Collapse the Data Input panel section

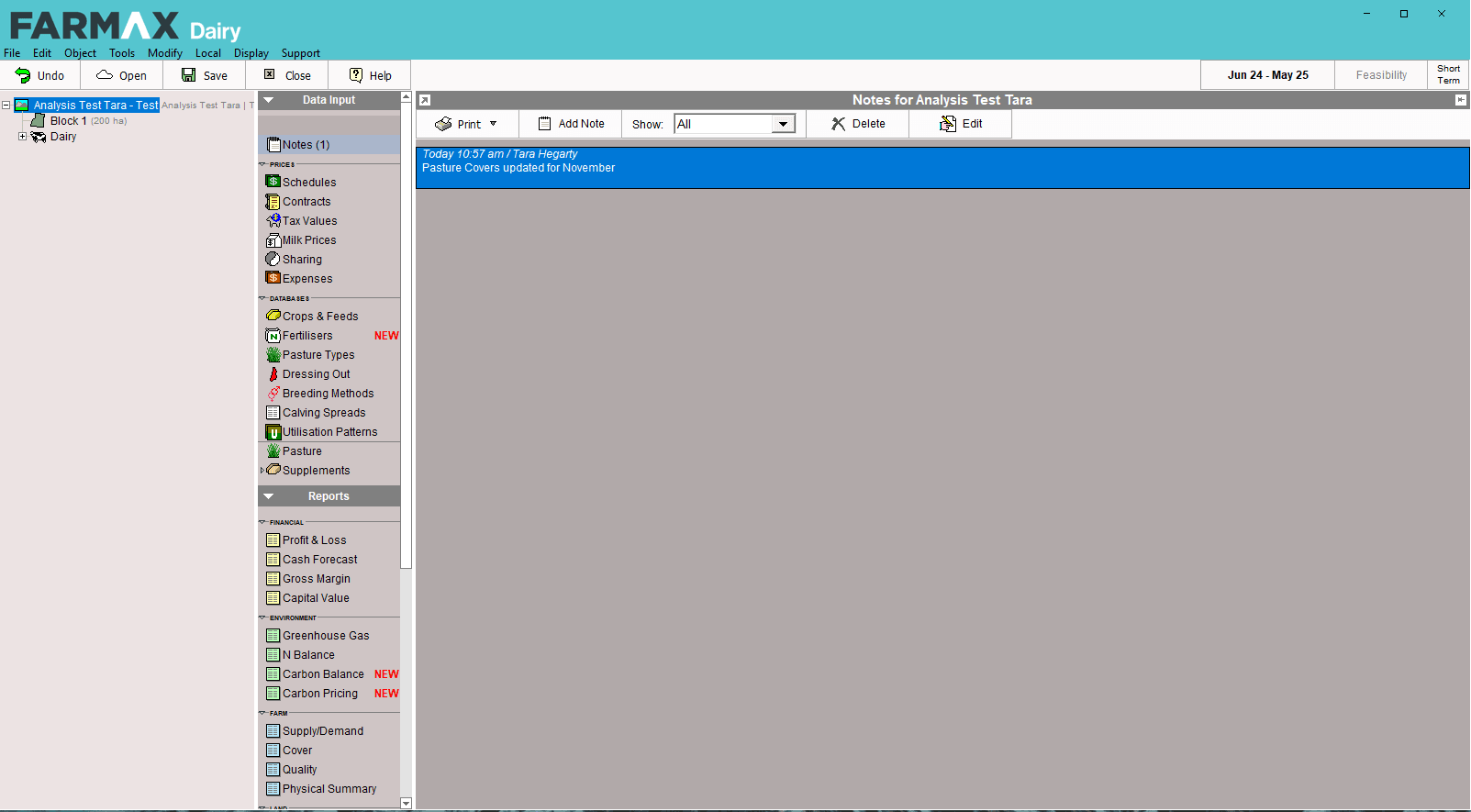pos(269,100)
